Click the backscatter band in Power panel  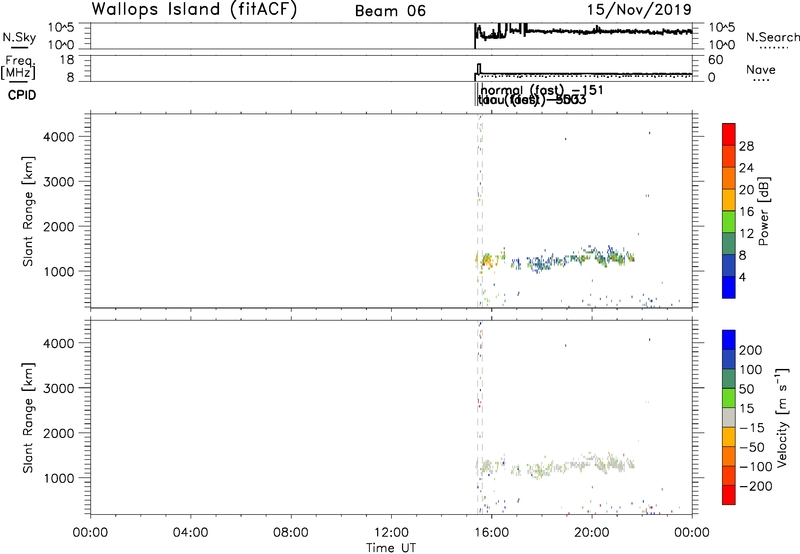point(556,259)
